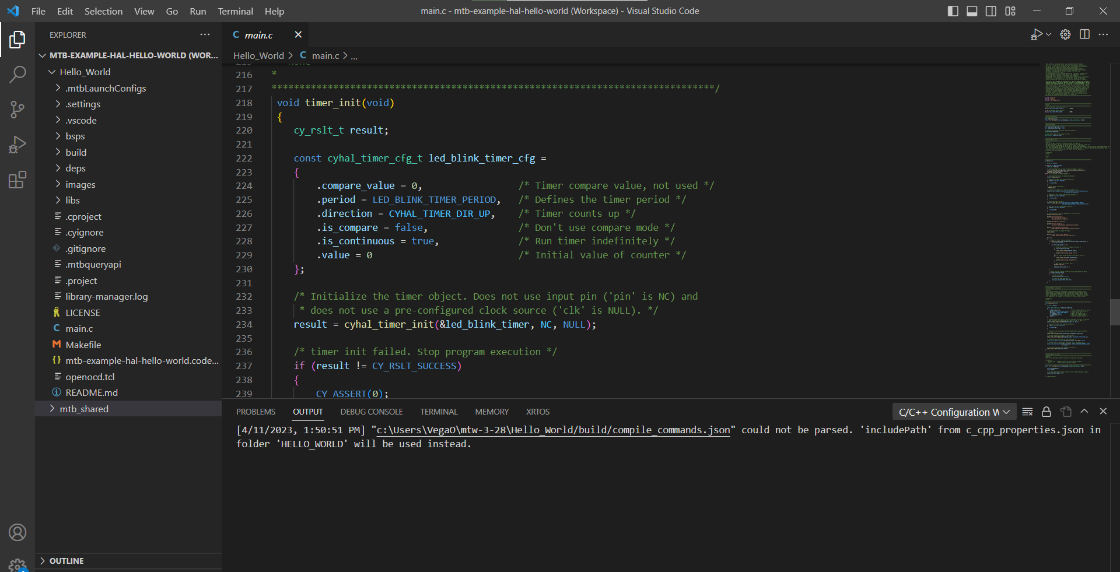Open Explorer views and more actions ellipsis
Screen dimensions: 1120x572
click(x=205, y=34)
